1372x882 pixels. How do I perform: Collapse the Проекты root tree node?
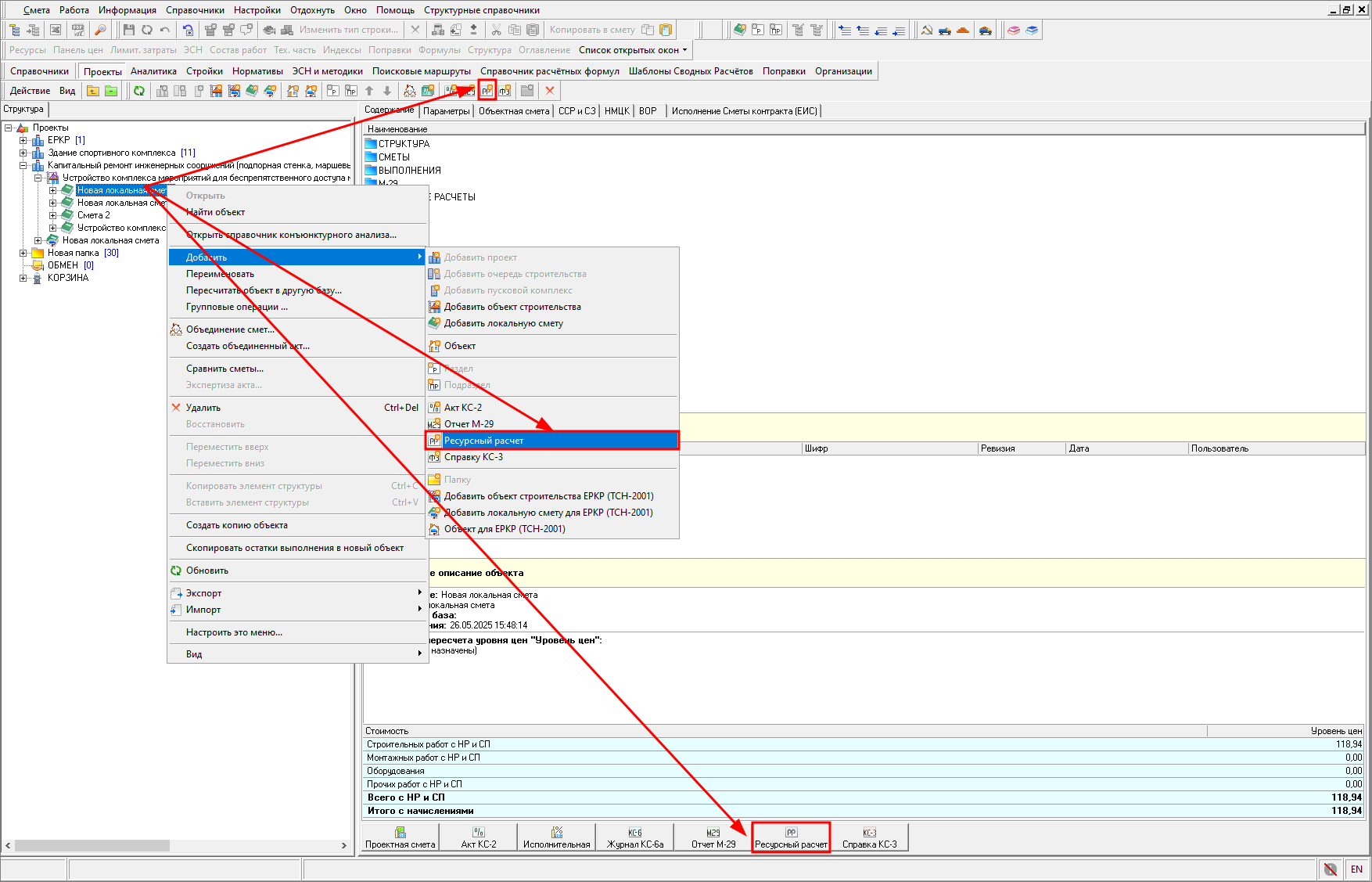[x=8, y=128]
